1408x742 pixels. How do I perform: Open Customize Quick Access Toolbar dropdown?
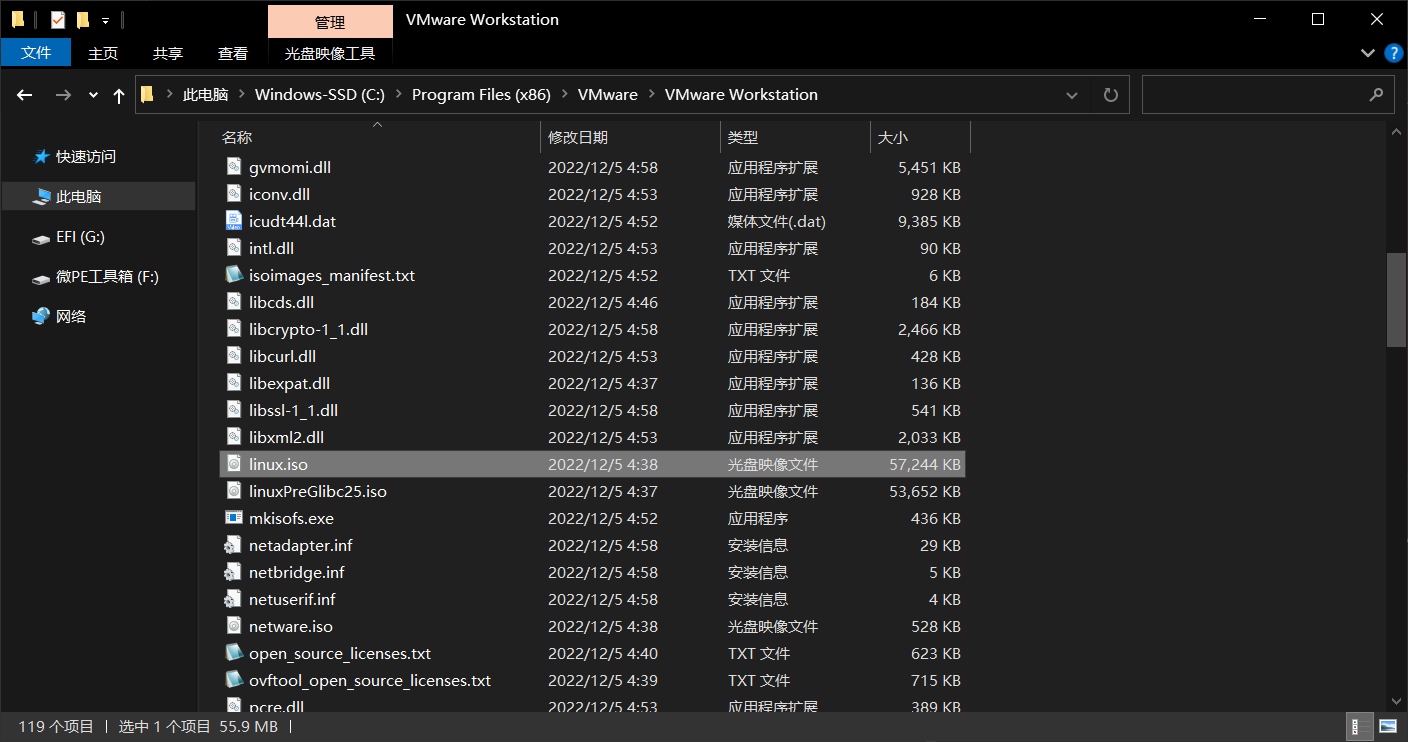coord(105,20)
